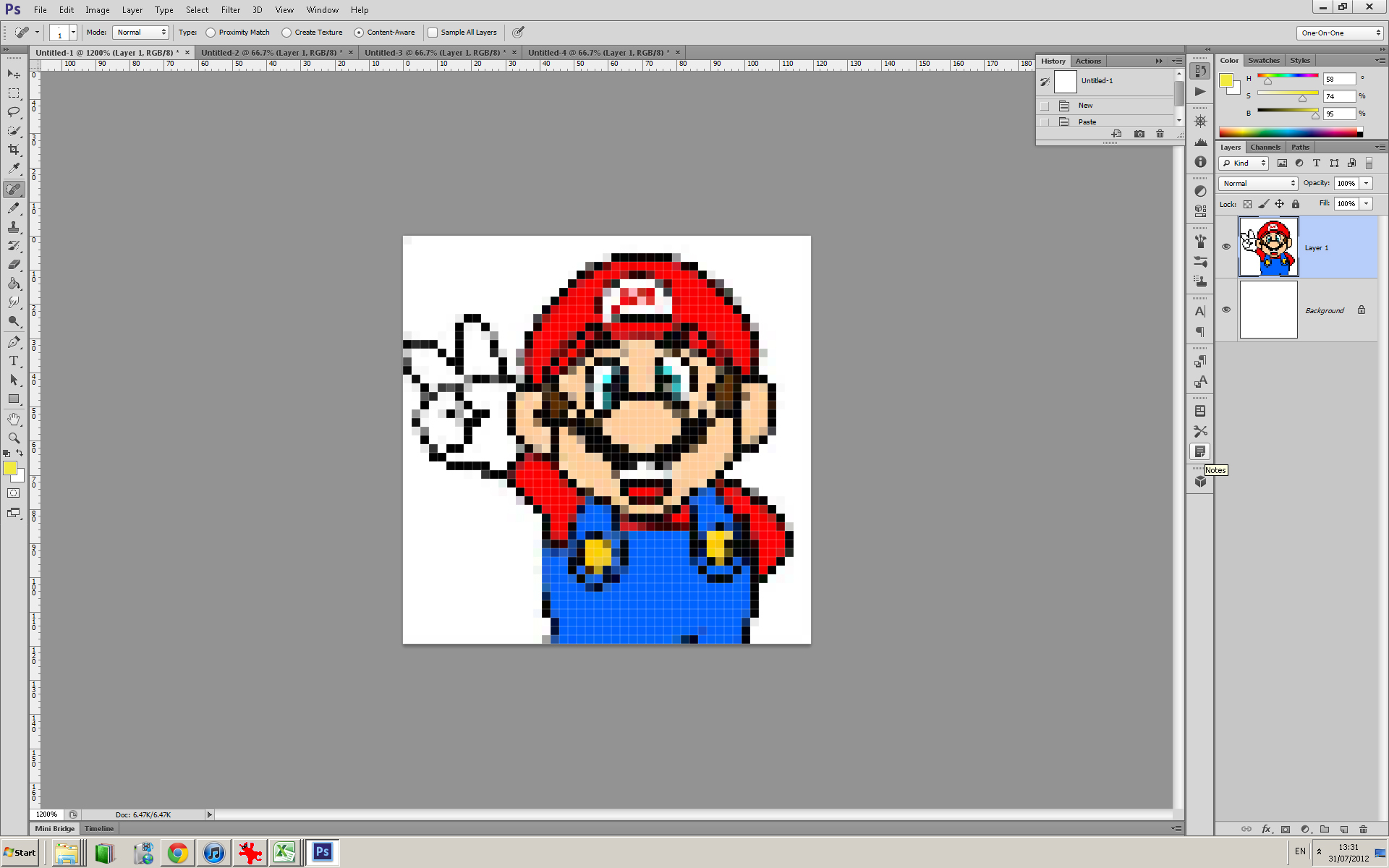
Task: Open the Notes panel icon
Action: 1200,451
